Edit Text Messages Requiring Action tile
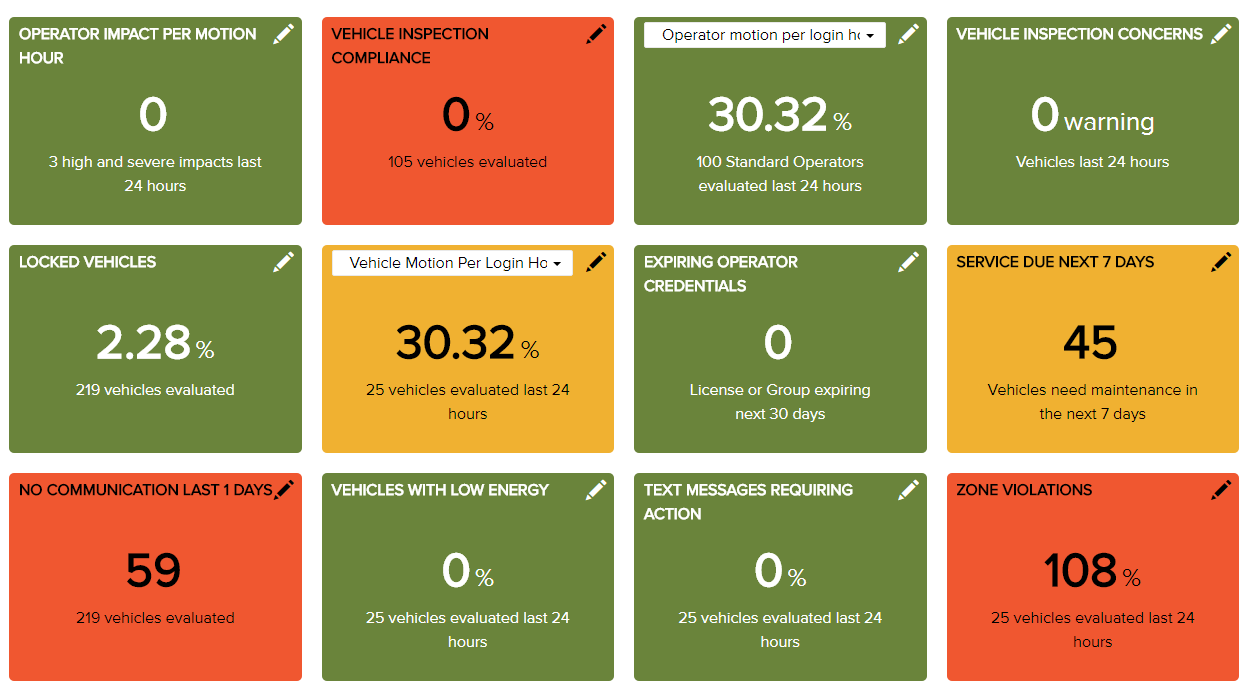The image size is (1245, 694). click(x=908, y=490)
